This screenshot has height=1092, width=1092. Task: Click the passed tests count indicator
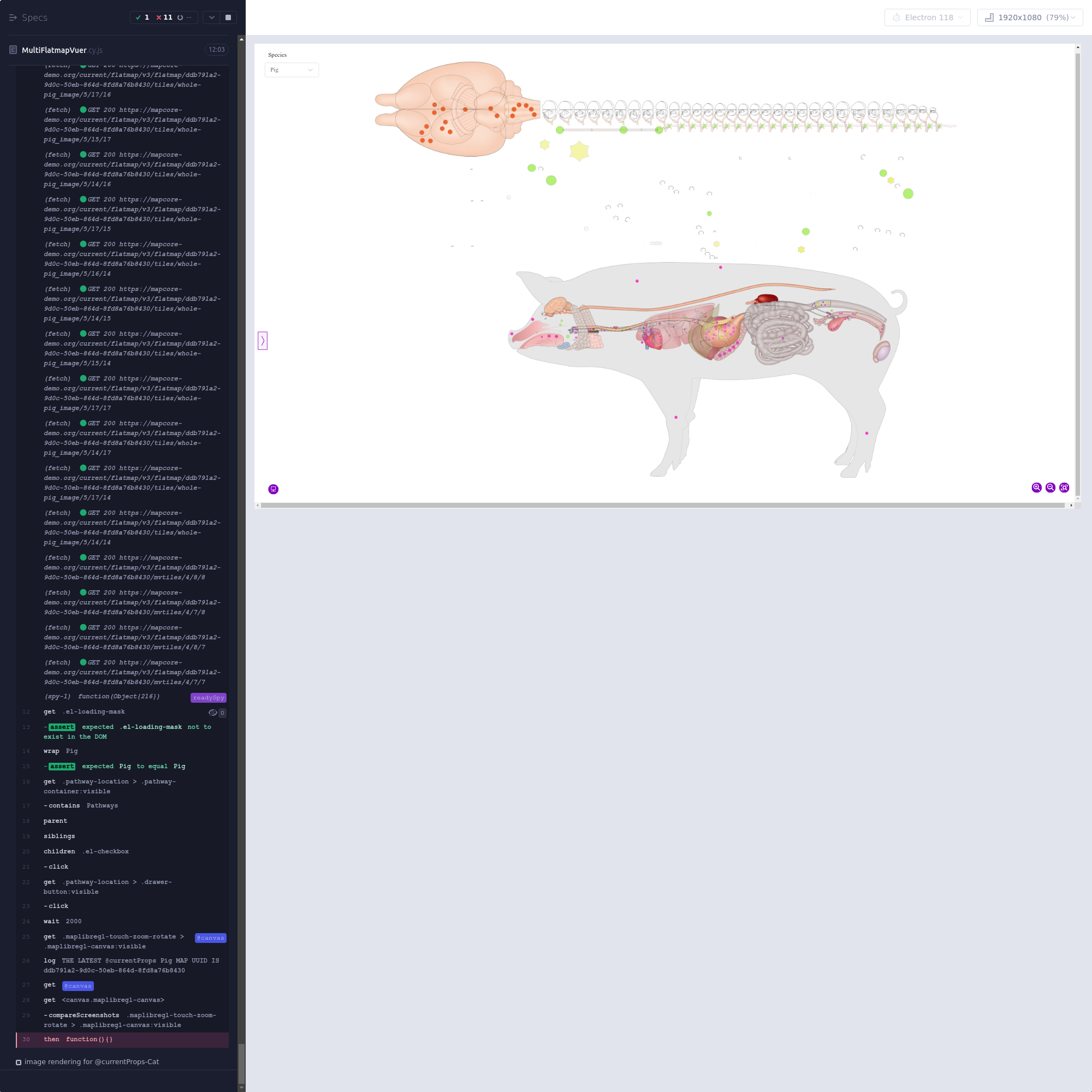(x=143, y=17)
